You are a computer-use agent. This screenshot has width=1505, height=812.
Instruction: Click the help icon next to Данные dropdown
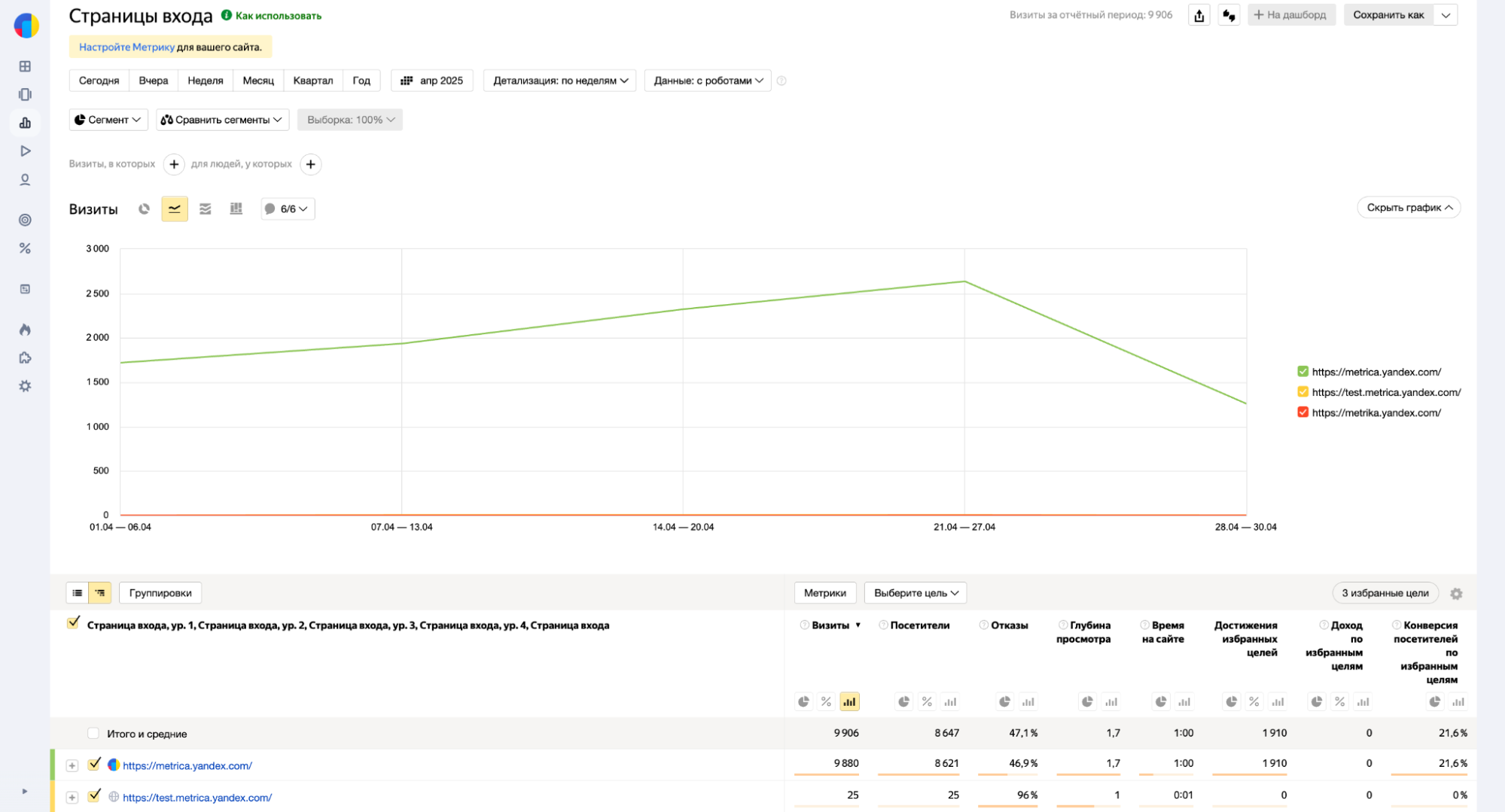781,81
